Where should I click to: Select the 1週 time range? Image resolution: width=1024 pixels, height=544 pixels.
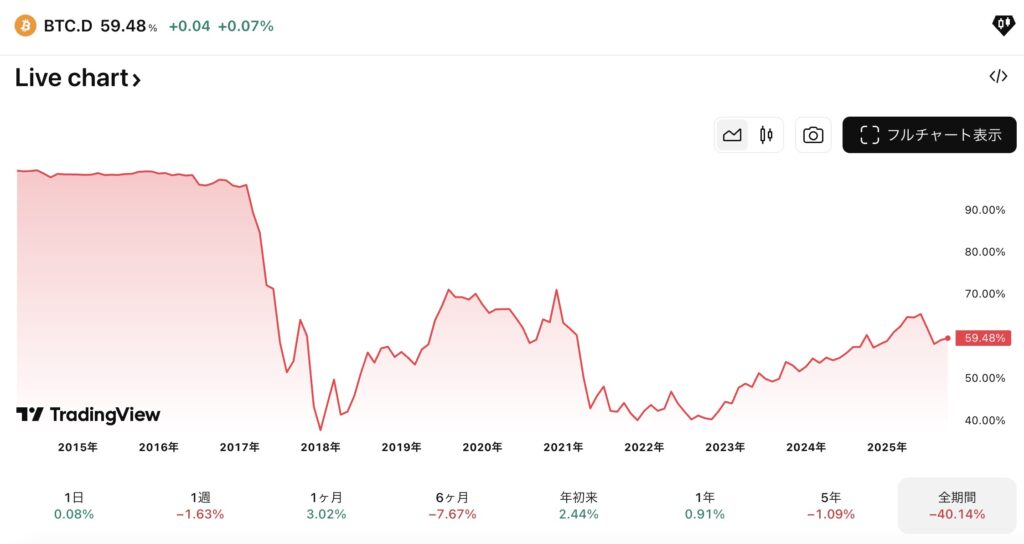pos(200,505)
